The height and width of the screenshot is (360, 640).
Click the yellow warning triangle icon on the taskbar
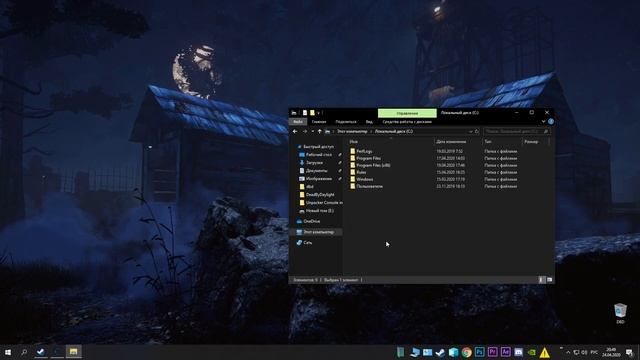click(545, 352)
